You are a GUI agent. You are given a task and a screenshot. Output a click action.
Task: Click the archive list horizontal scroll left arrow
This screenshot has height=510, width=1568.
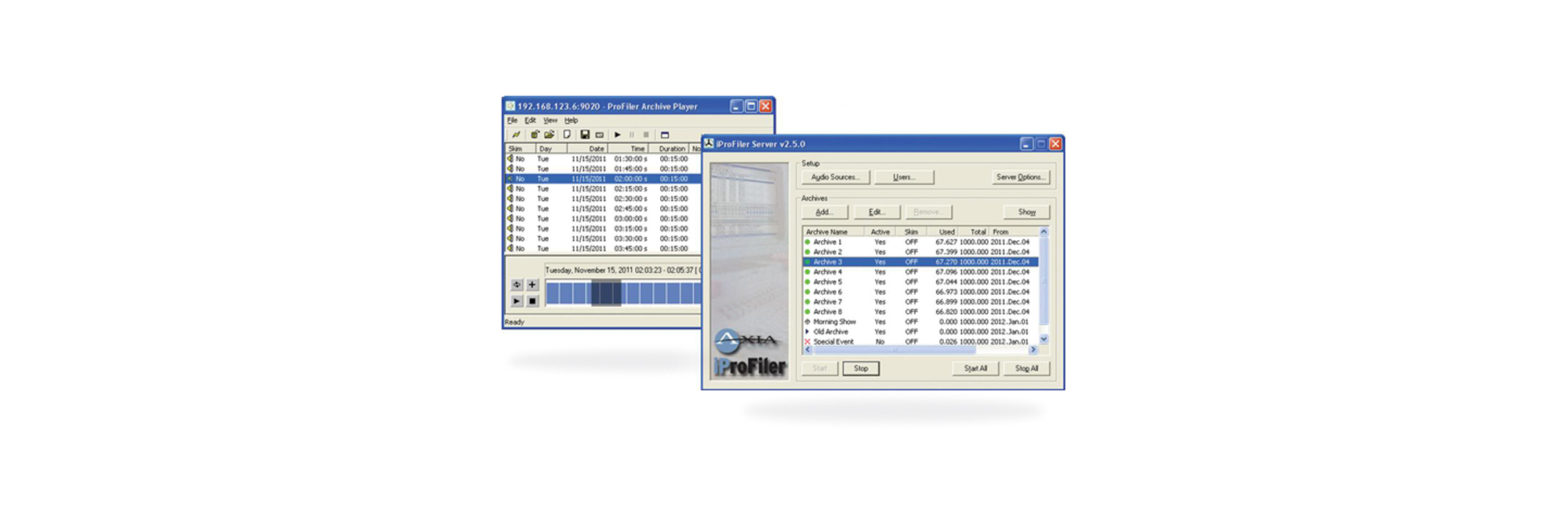pyautogui.click(x=808, y=350)
